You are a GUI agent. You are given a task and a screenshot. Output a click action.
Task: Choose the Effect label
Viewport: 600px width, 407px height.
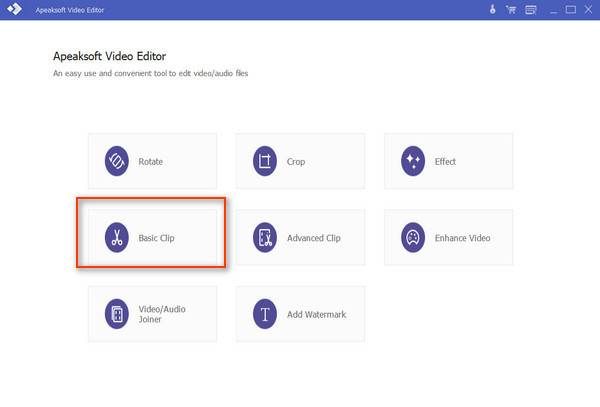(x=445, y=161)
